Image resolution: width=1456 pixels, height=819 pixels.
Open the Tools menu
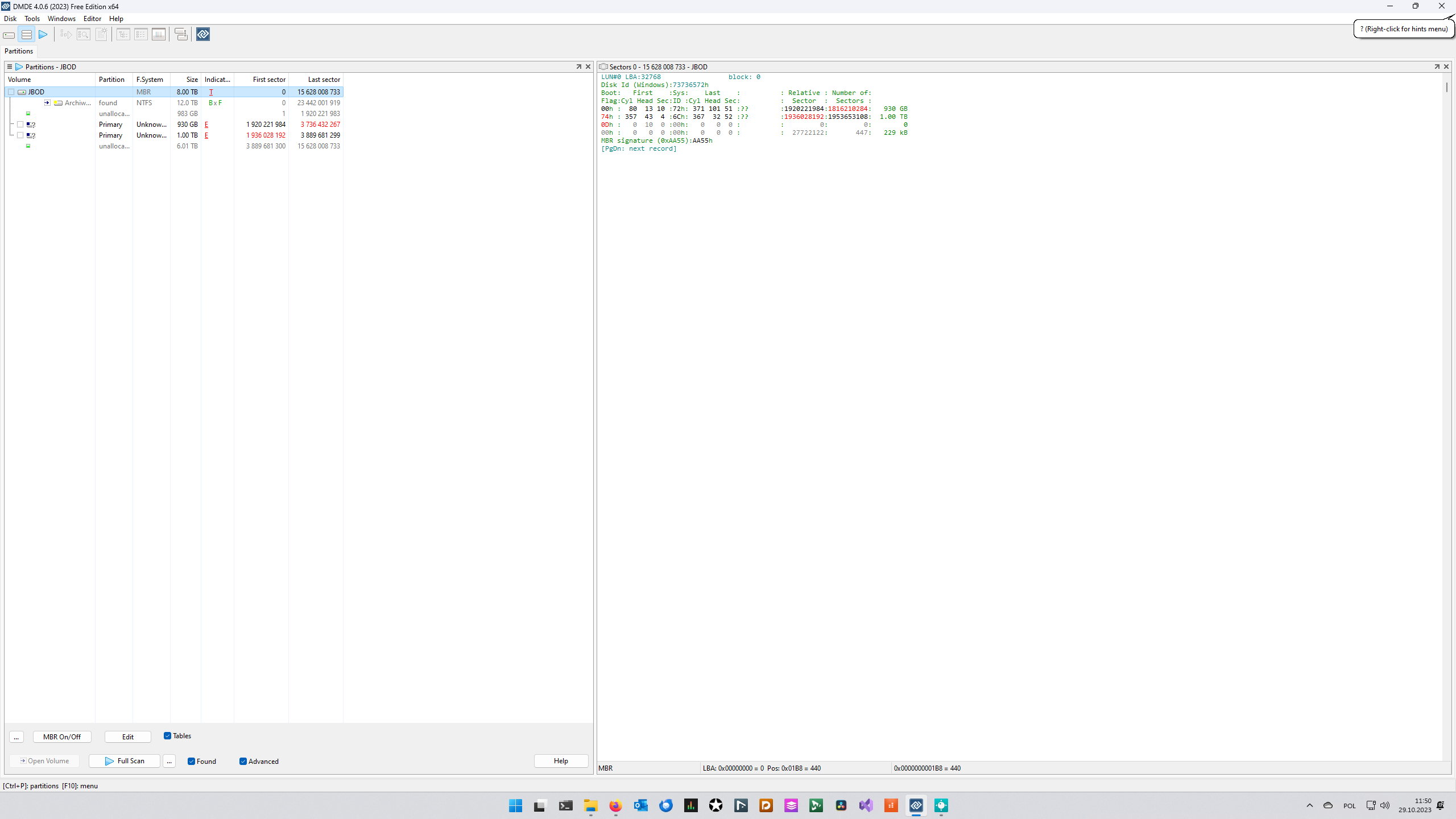[32, 19]
